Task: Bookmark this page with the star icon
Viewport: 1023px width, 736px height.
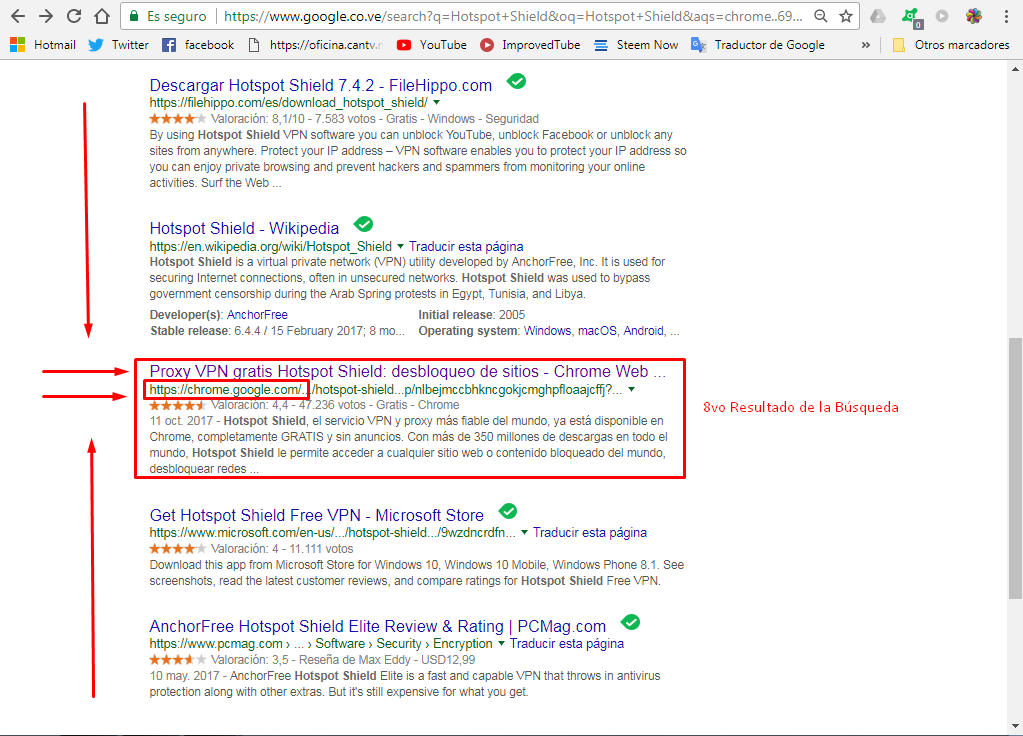Action: click(x=846, y=16)
